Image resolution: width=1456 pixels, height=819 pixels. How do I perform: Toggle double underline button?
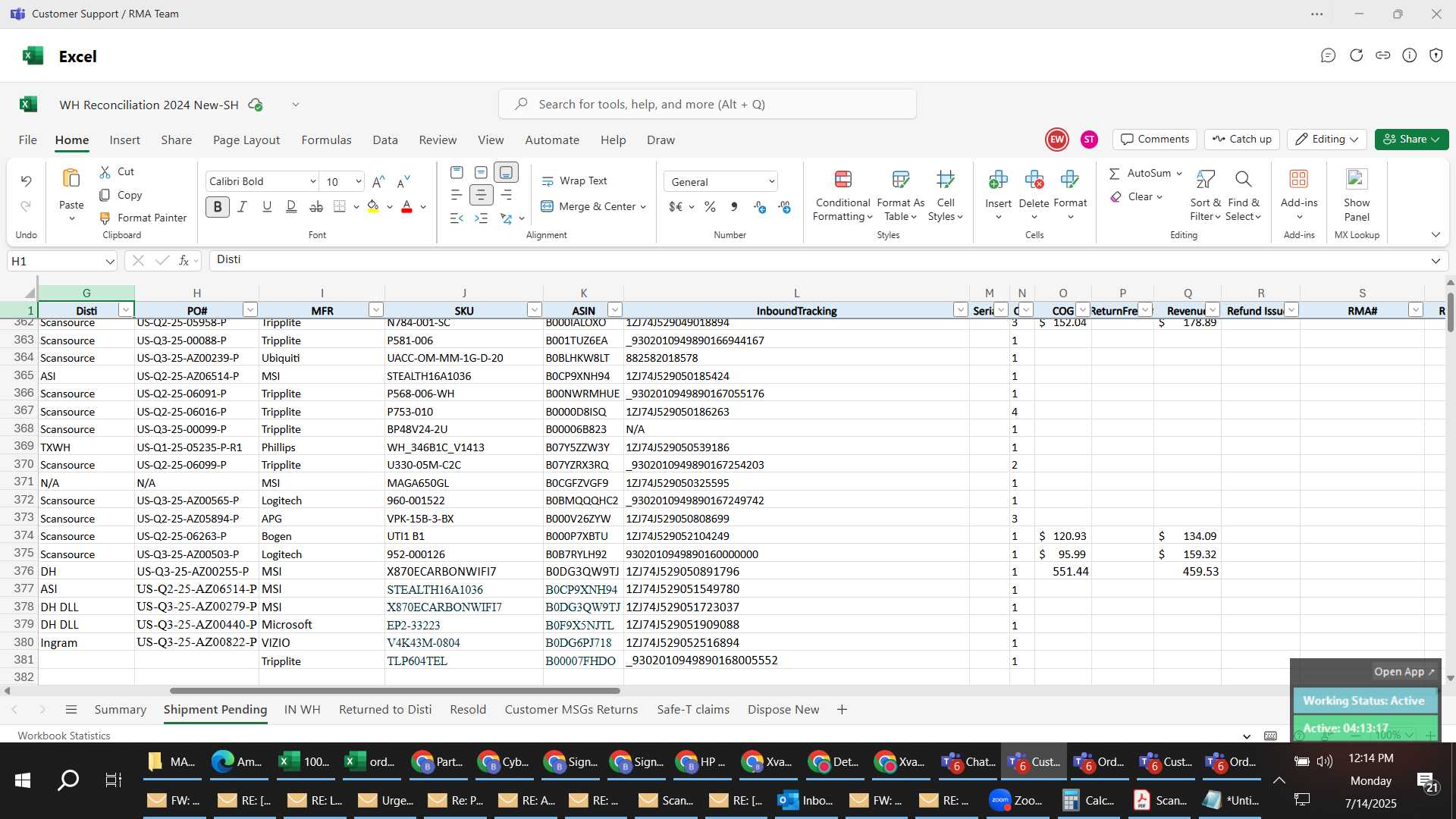pyautogui.click(x=291, y=206)
